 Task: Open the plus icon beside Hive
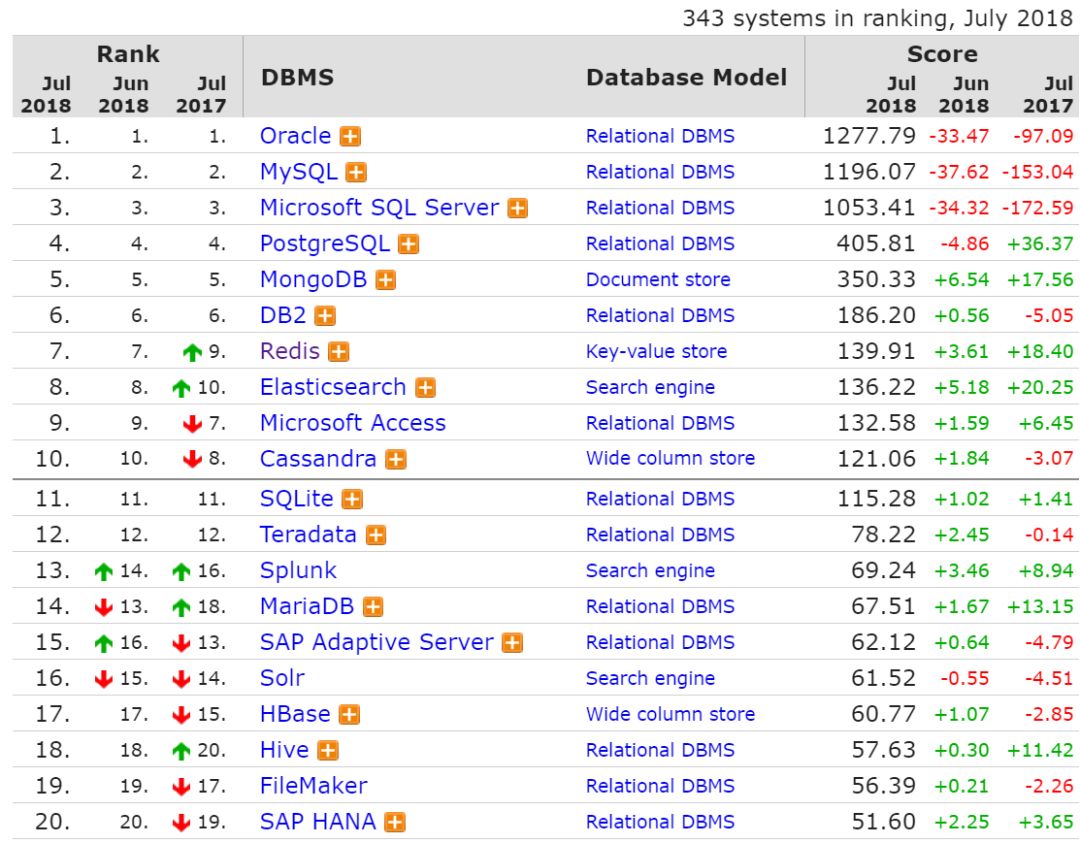(x=328, y=750)
